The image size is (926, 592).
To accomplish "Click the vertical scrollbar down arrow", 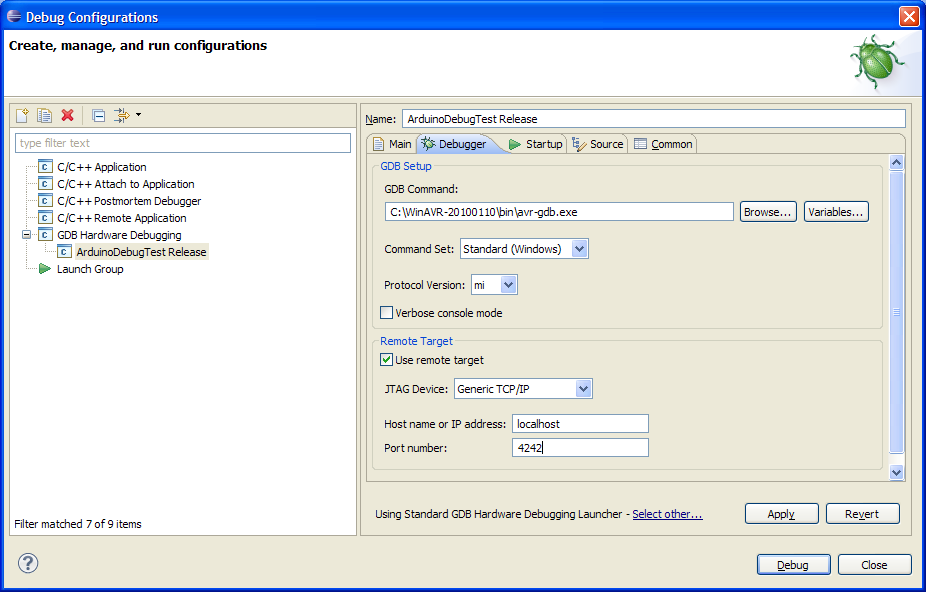I will point(896,472).
